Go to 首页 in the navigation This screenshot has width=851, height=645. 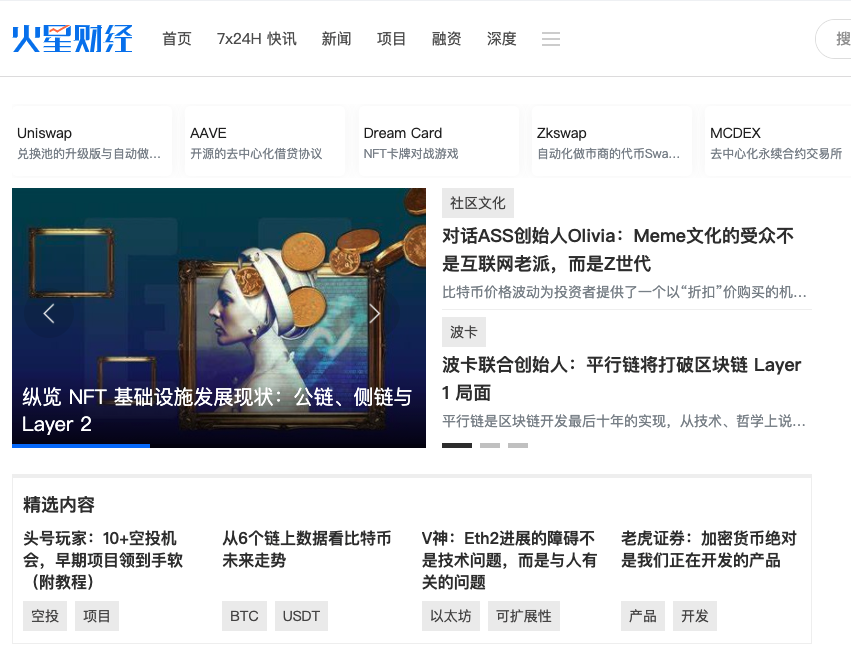pyautogui.click(x=177, y=39)
